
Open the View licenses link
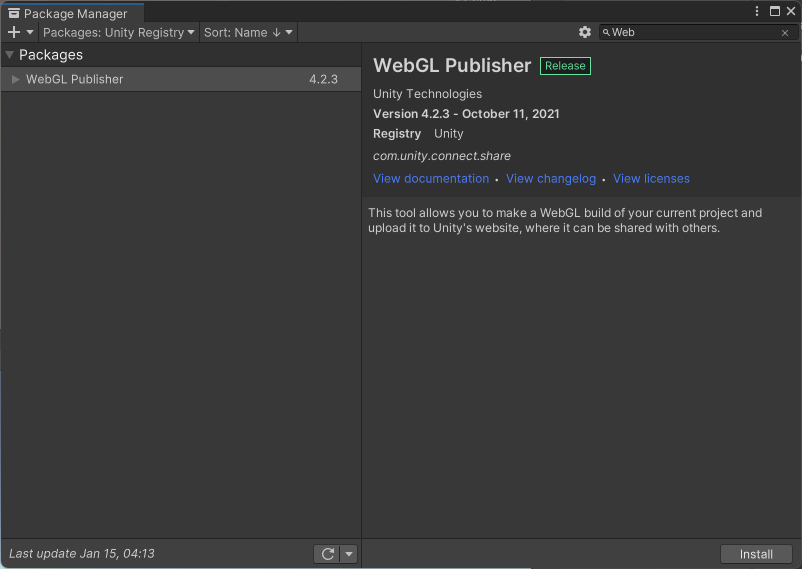651,179
